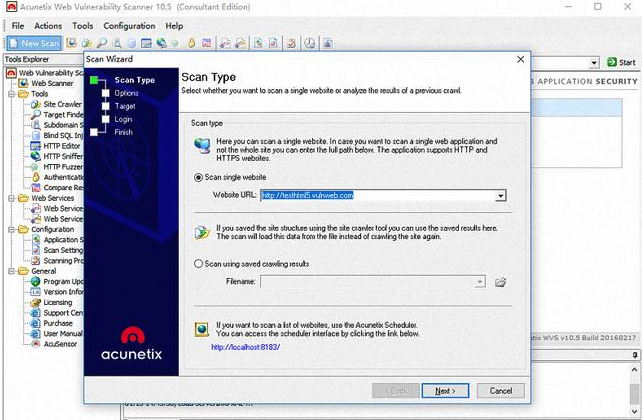Open Target Finder magnifier icon in toolbar
The image size is (644, 420).
click(x=101, y=43)
